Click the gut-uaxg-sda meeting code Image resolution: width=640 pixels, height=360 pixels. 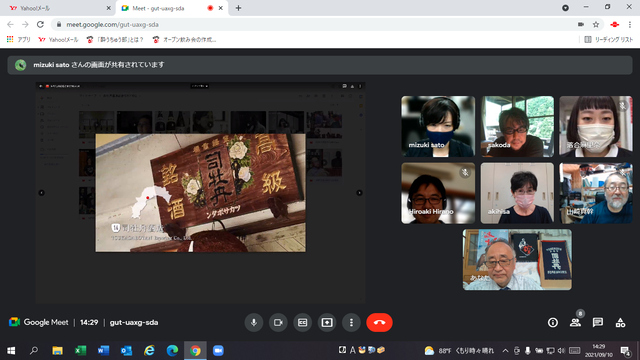pyautogui.click(x=134, y=322)
